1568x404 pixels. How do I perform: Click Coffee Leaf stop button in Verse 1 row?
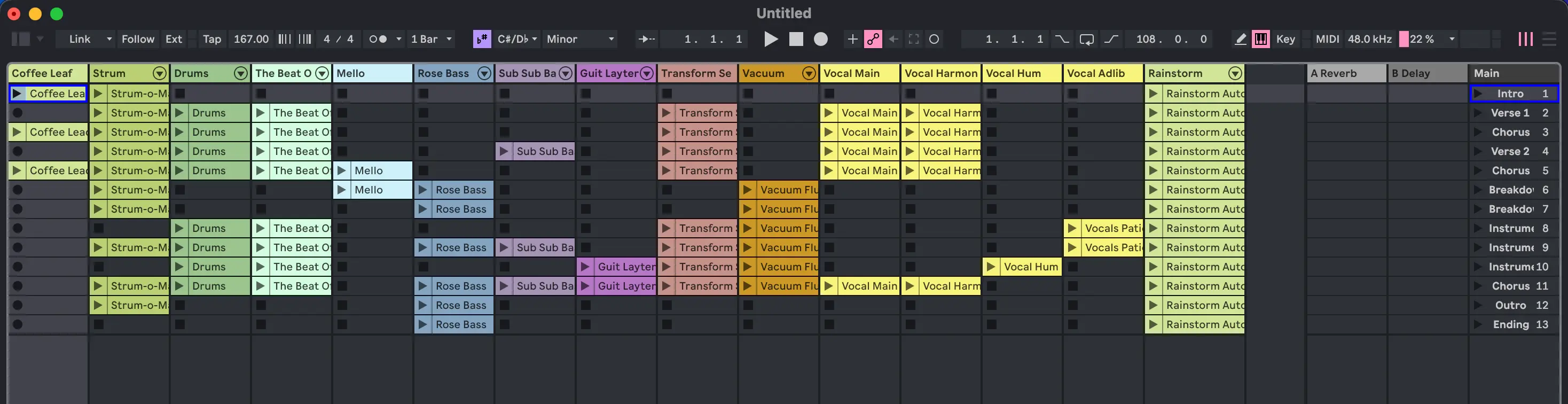(18, 113)
